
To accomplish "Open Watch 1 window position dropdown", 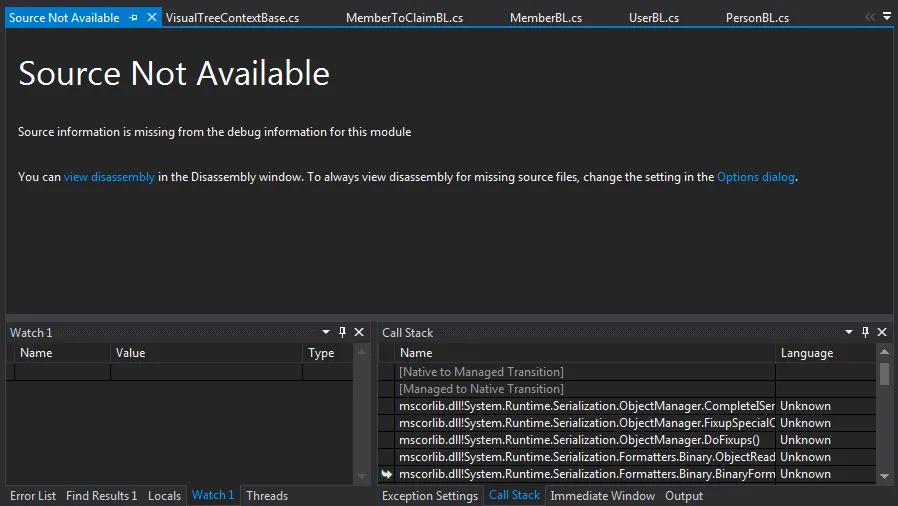I will [326, 332].
